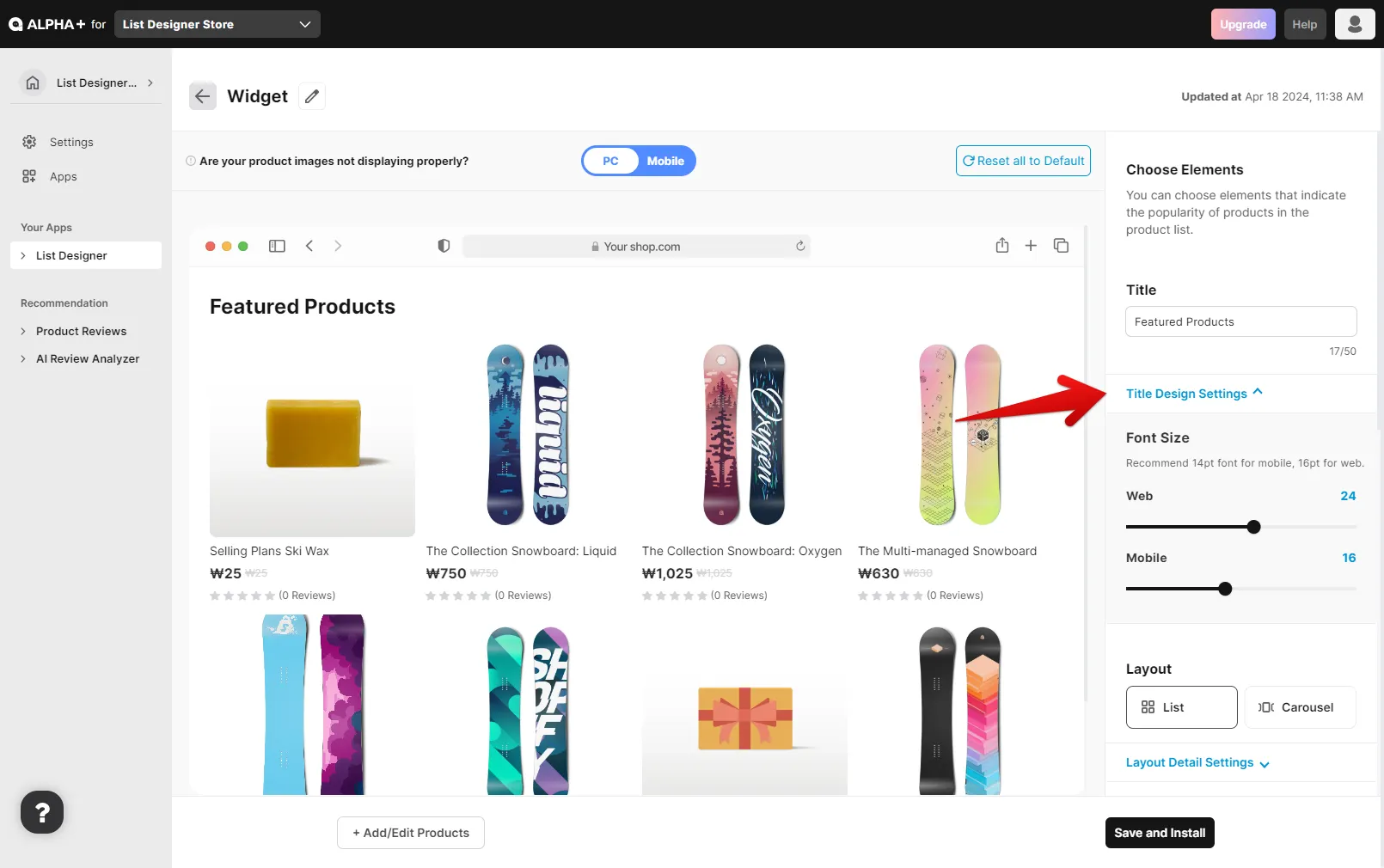This screenshot has height=868, width=1384.
Task: Click Save and Install button
Action: (x=1159, y=833)
